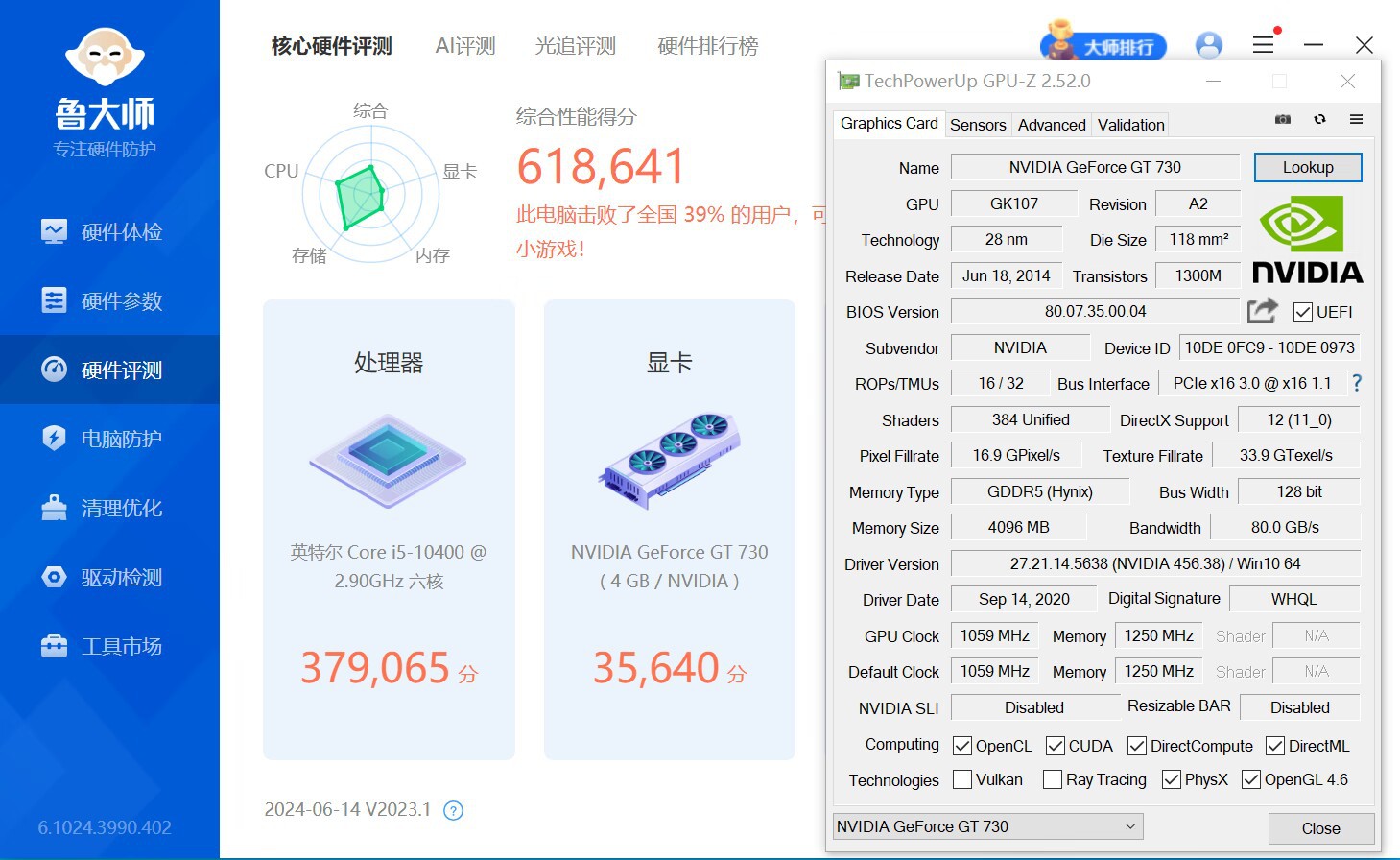Toggle the OpenCL checkbox

tap(961, 746)
